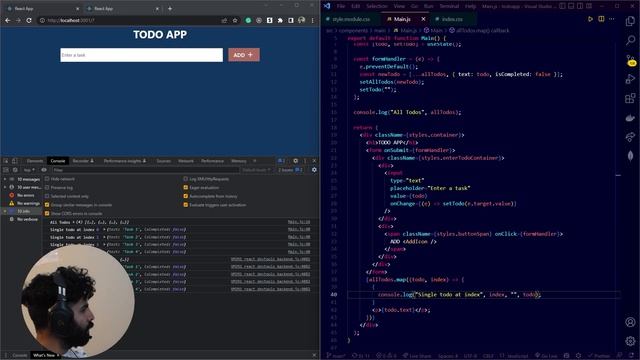Screen dimensions: 640x360
Task: Expand Single todo at index 0 object
Action: pyautogui.click(x=104, y=230)
